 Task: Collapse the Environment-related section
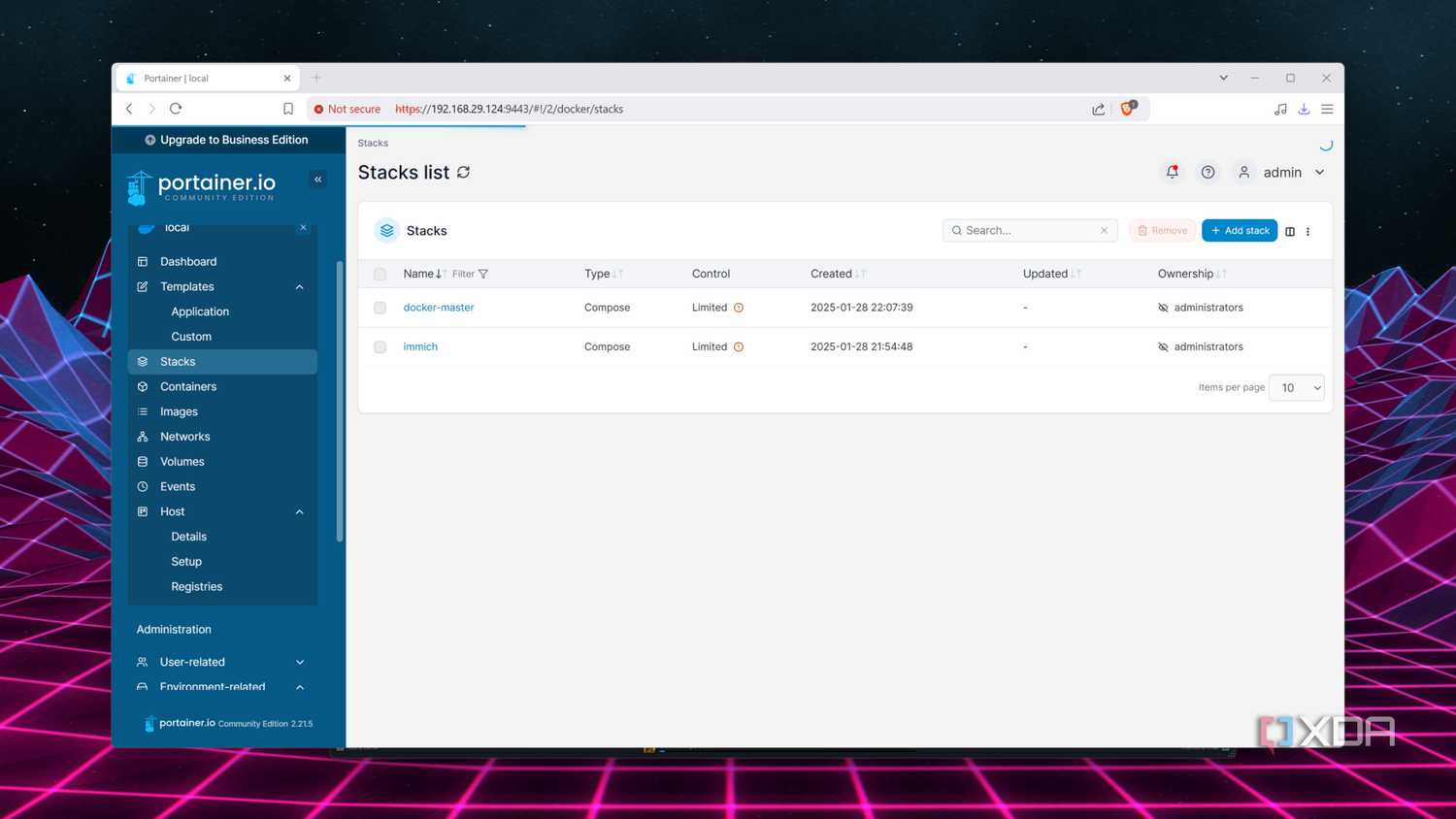pyautogui.click(x=299, y=687)
